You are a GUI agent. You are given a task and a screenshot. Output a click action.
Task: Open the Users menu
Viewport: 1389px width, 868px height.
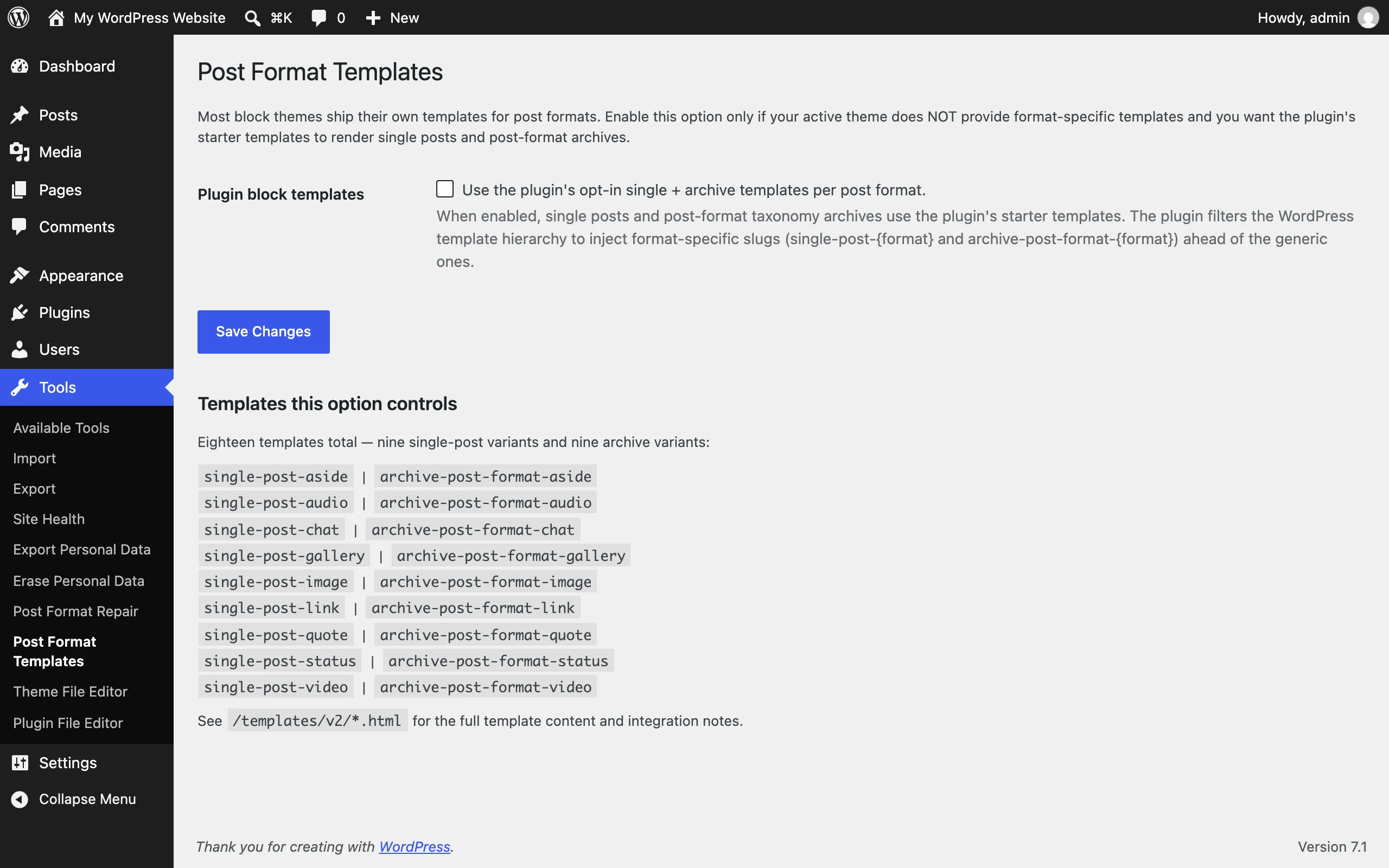click(x=87, y=349)
